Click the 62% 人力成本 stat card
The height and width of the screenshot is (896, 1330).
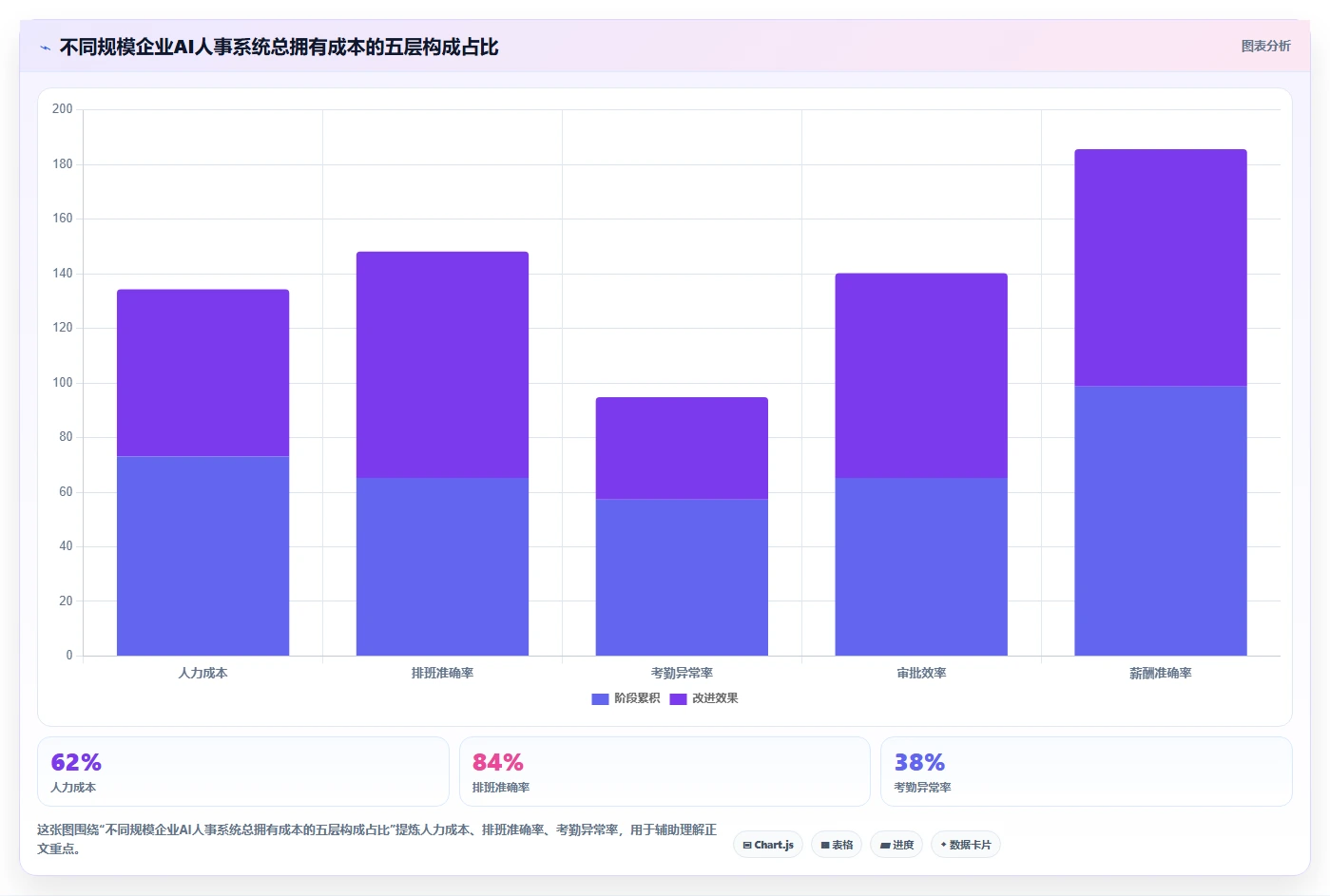pyautogui.click(x=243, y=772)
